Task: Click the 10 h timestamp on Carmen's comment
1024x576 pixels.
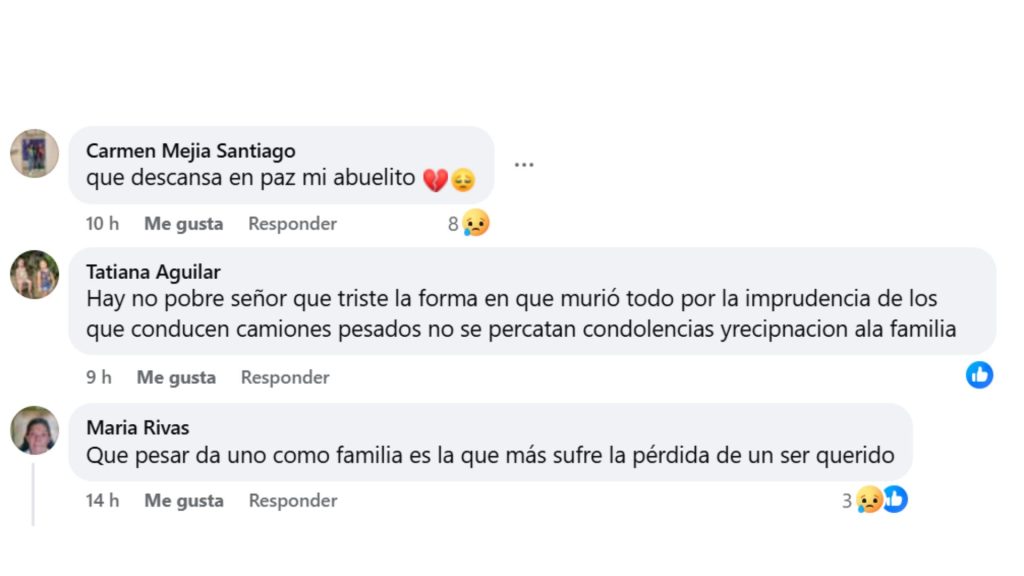Action: [x=102, y=223]
